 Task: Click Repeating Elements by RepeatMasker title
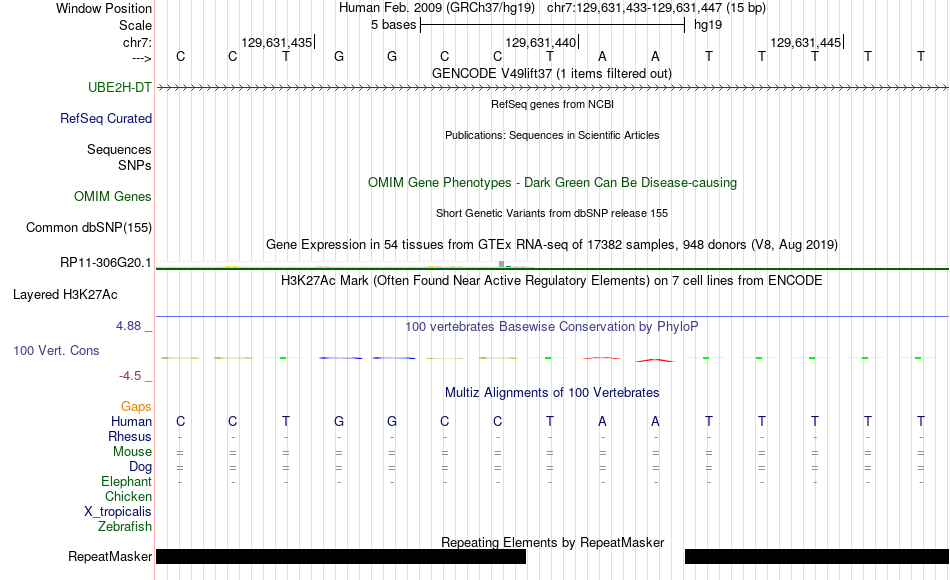(553, 542)
